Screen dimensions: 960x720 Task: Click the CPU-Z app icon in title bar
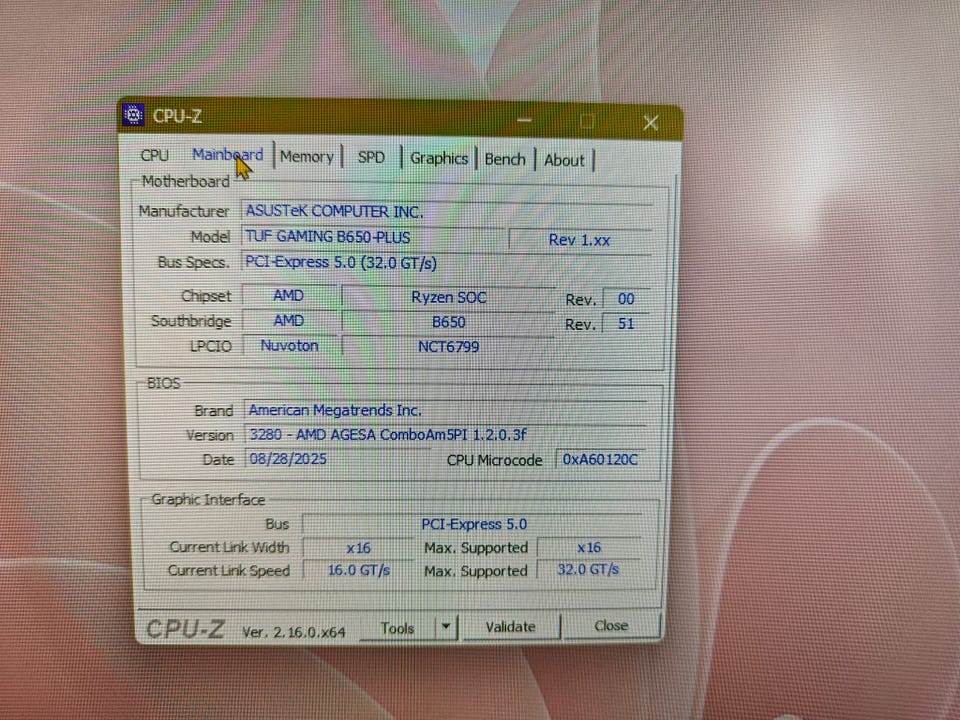coord(133,114)
